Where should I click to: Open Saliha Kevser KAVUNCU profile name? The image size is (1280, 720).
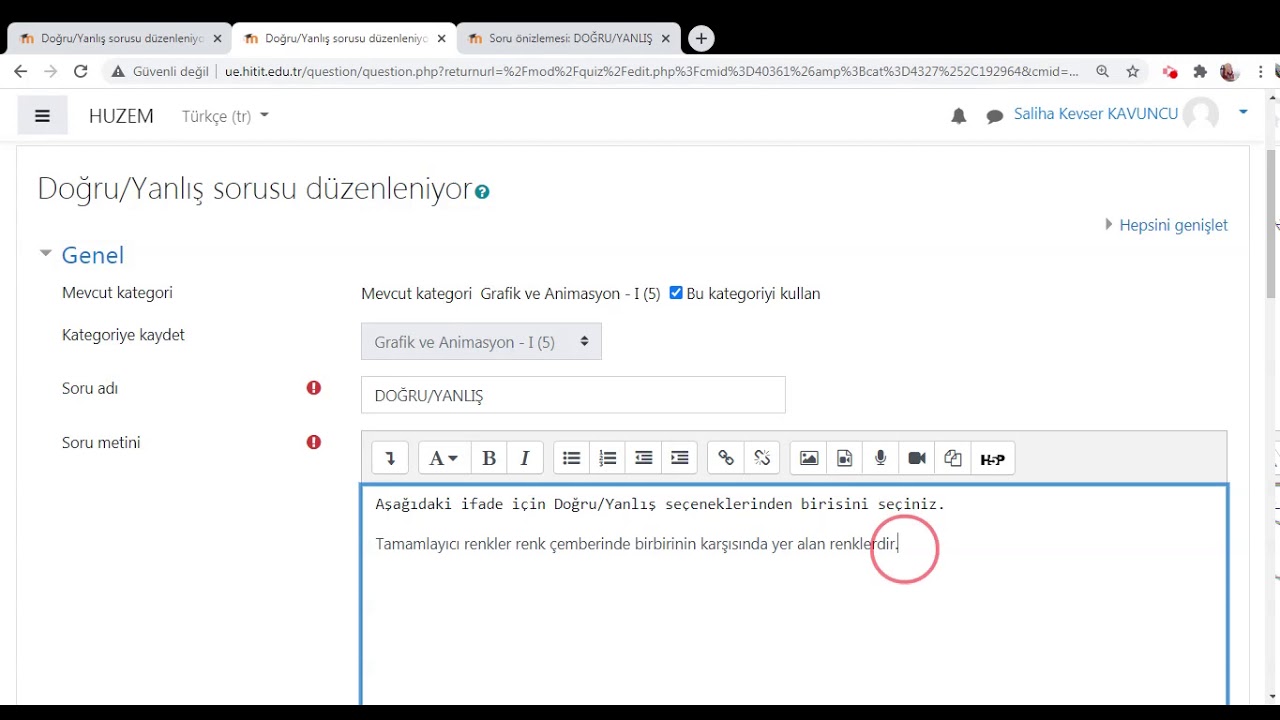pos(1095,114)
